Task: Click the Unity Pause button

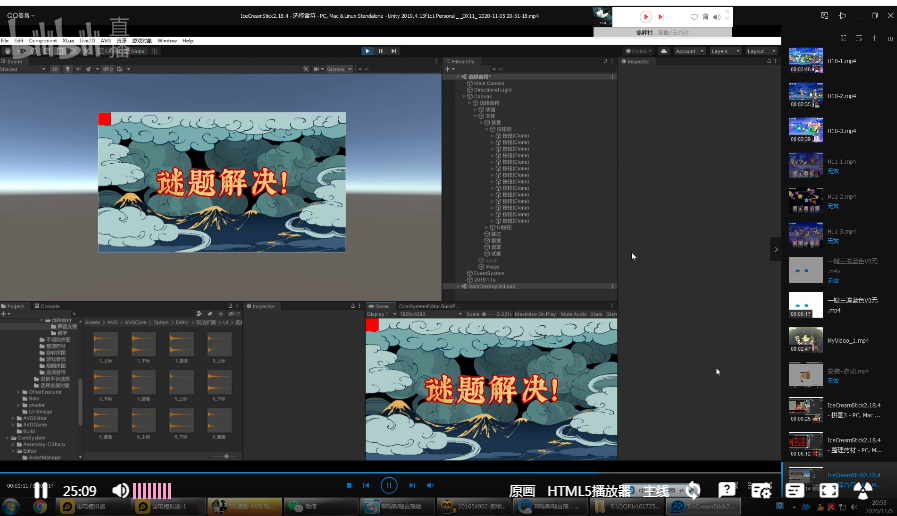Action: tap(380, 51)
